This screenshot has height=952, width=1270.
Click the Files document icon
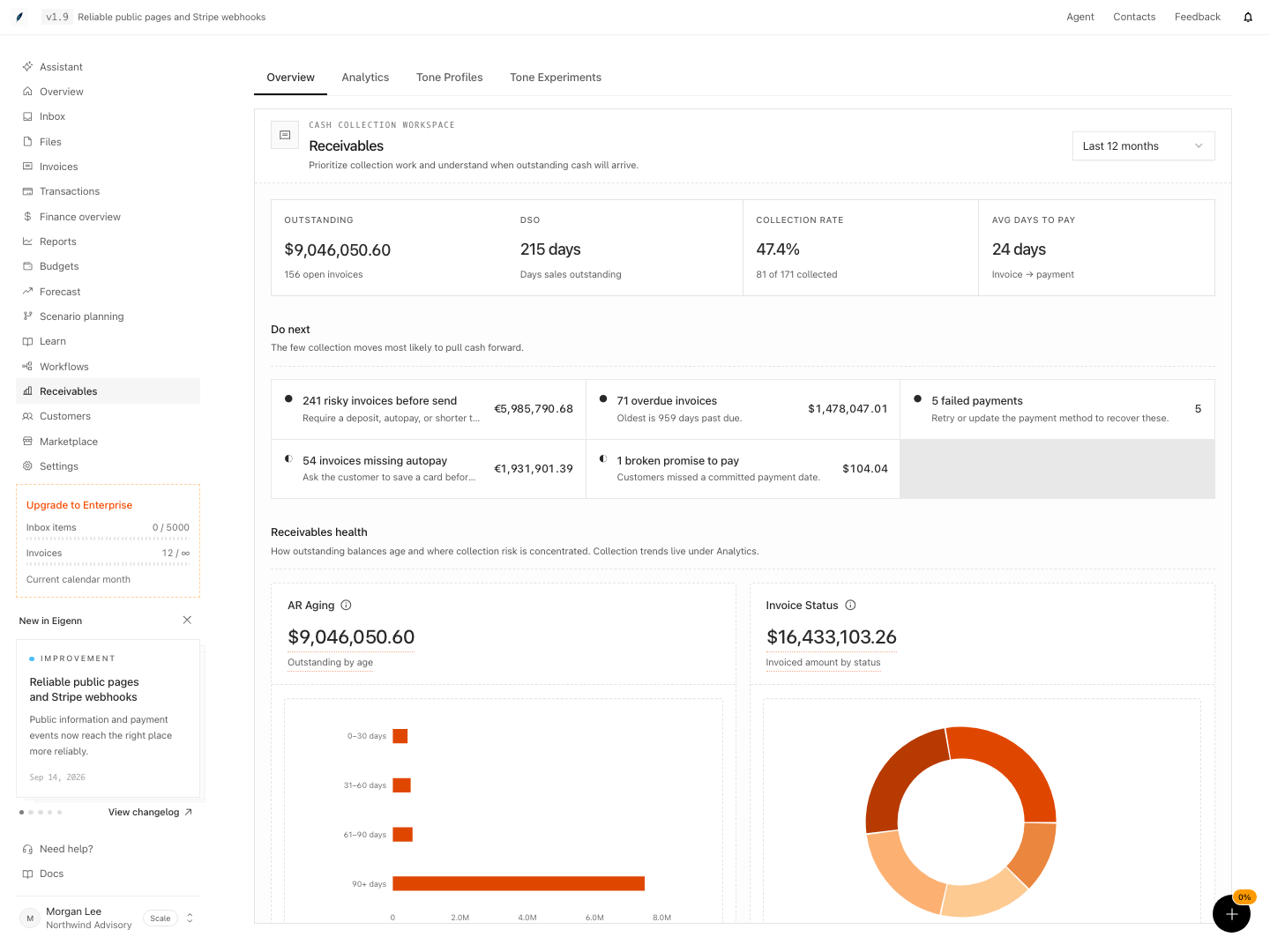coord(27,142)
